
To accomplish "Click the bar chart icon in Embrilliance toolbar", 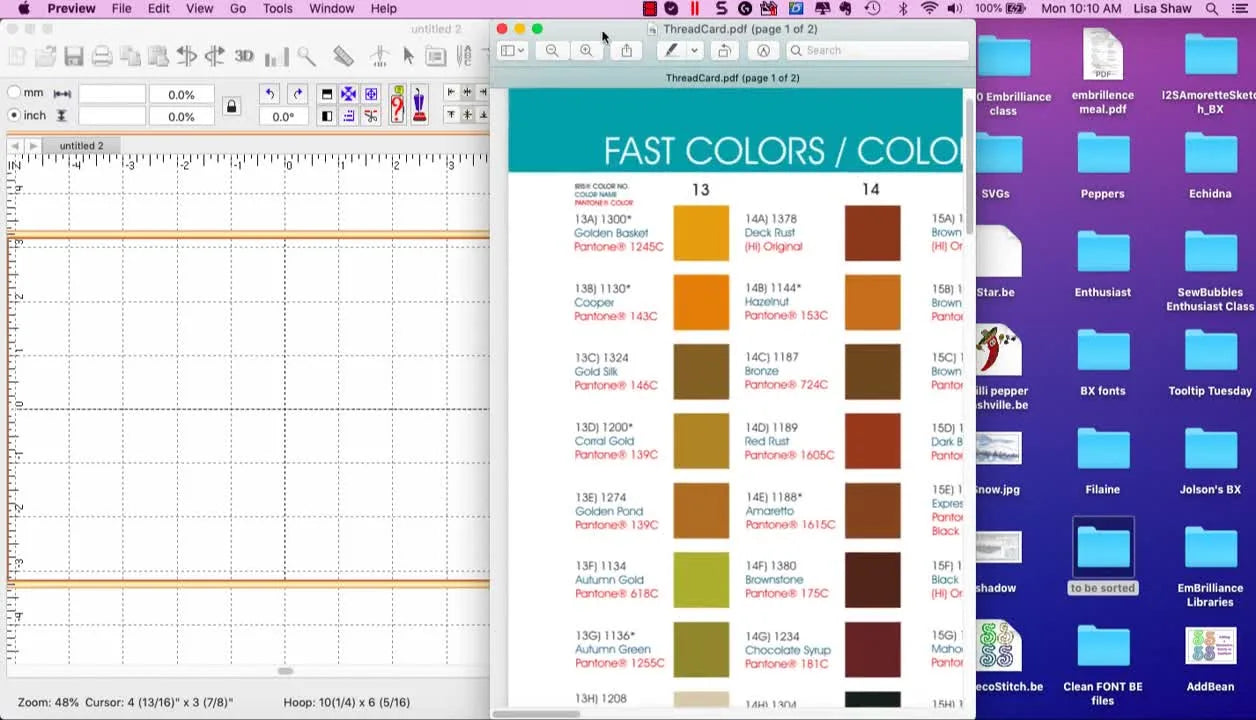I will coord(276,56).
